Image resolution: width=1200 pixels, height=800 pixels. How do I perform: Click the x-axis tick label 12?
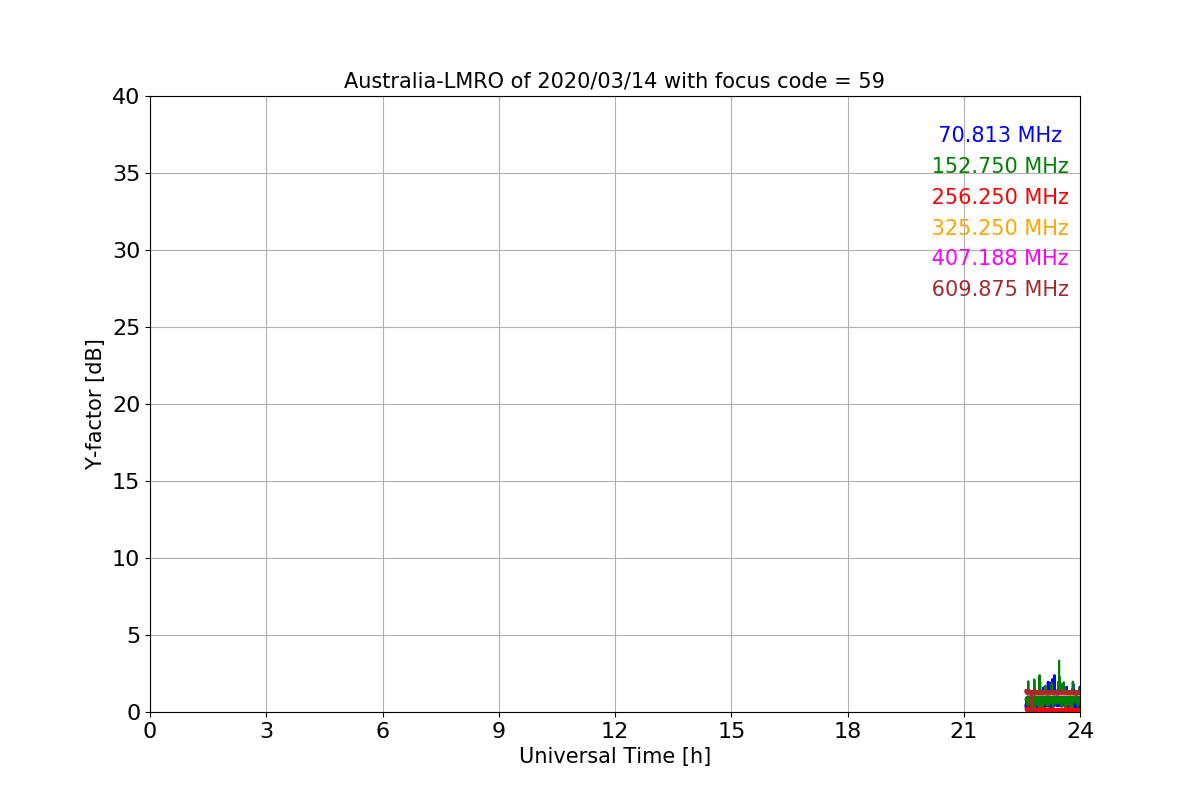pos(615,731)
